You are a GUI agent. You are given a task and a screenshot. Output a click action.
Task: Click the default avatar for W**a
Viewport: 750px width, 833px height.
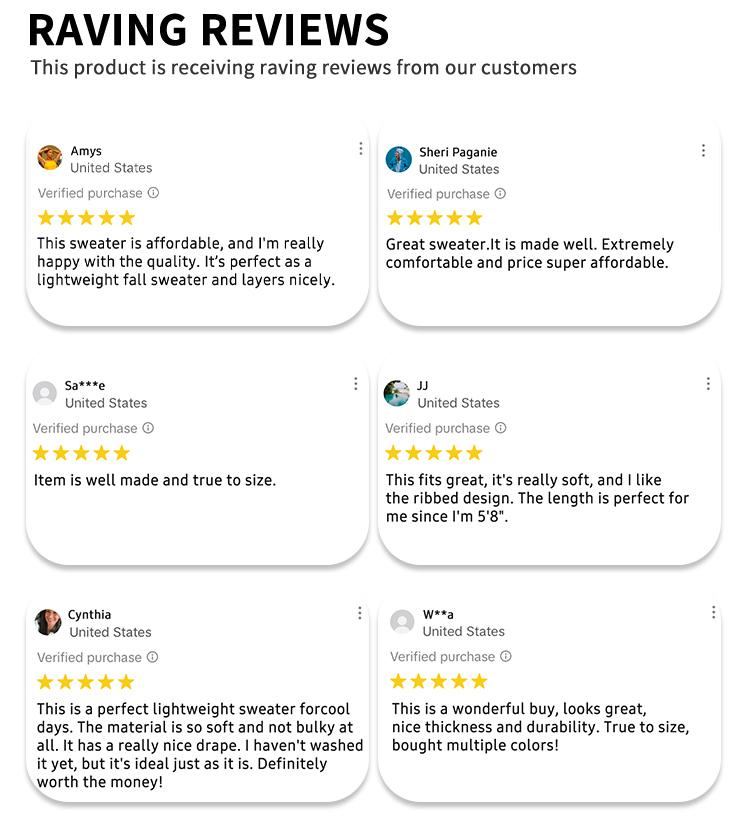tap(402, 622)
